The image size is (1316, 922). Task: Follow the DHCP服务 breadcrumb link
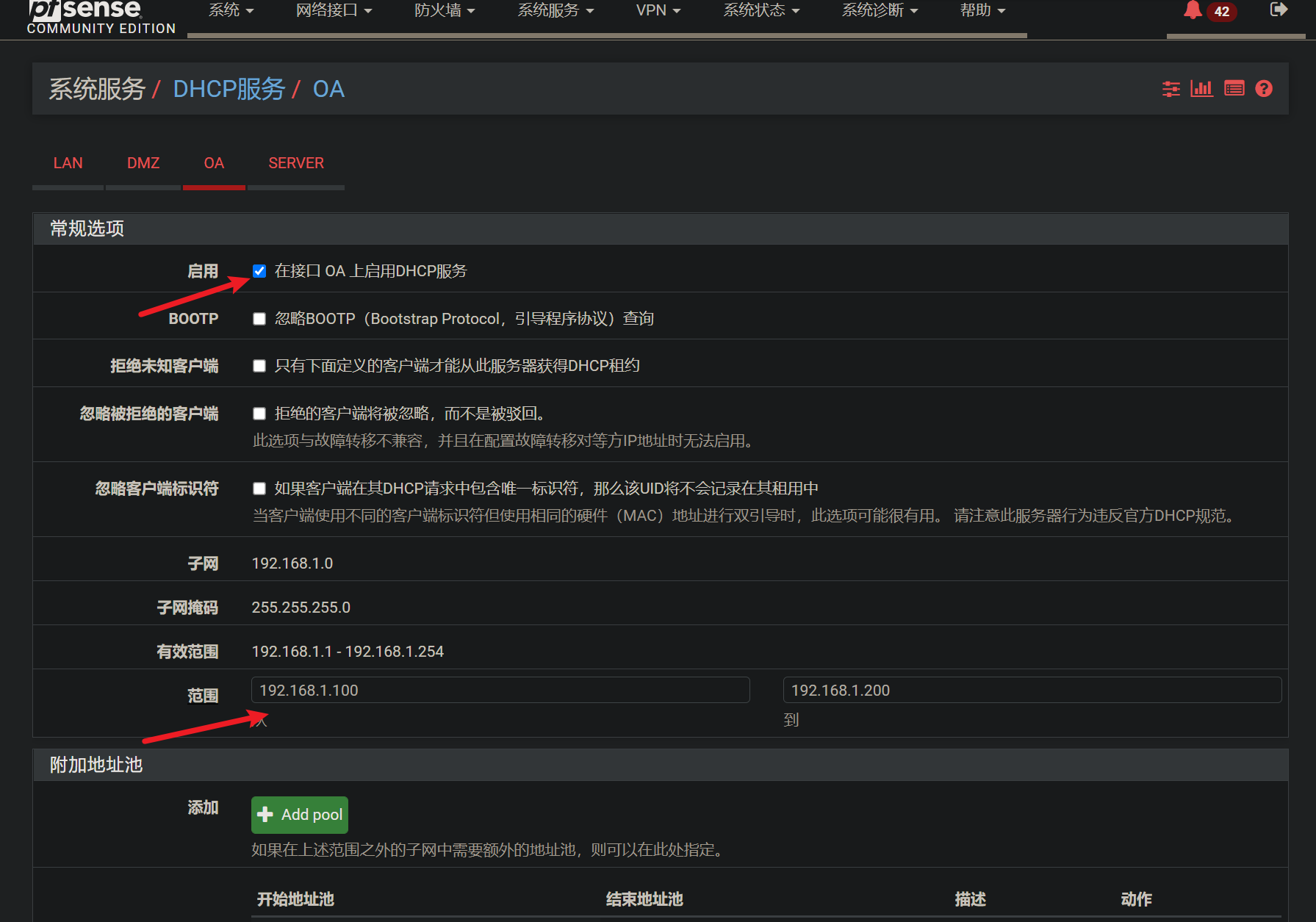pos(229,89)
